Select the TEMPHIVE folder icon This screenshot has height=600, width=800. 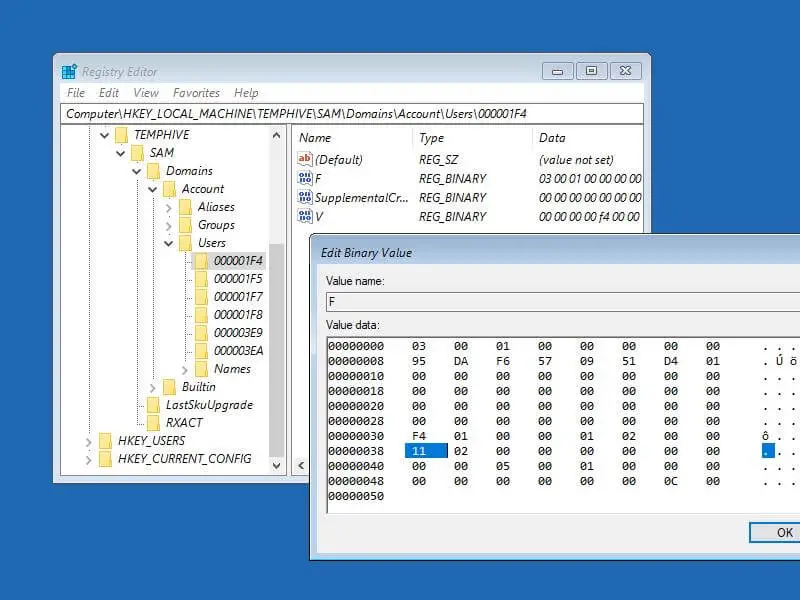[121, 135]
